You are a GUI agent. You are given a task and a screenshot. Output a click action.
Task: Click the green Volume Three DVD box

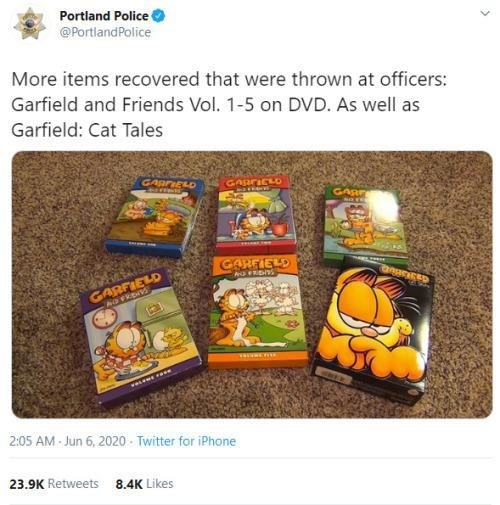[366, 227]
